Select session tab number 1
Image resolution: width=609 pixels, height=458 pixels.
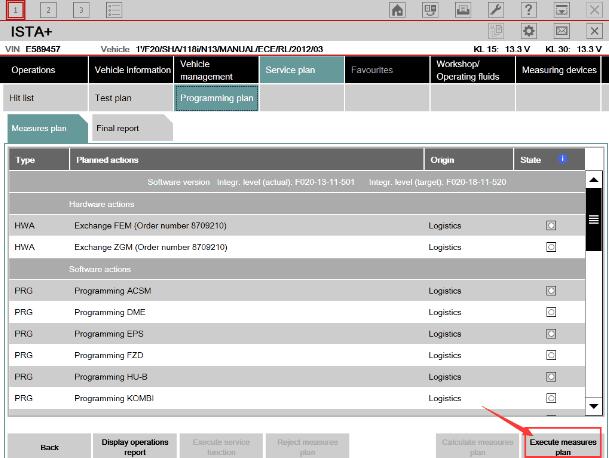[16, 10]
